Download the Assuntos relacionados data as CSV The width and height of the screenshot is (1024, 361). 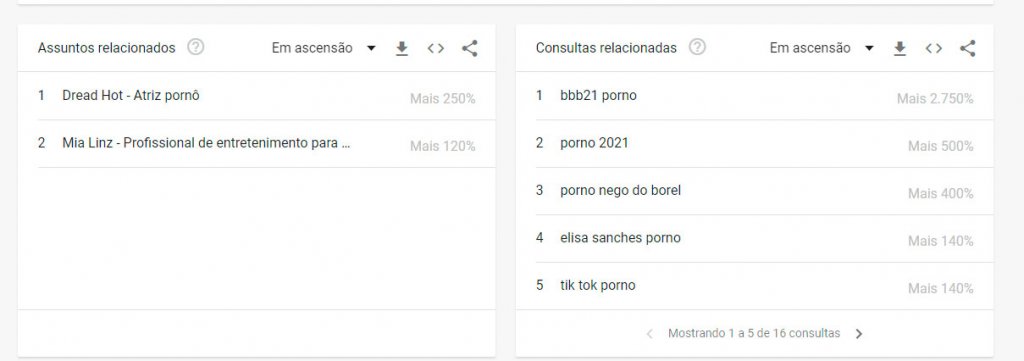(402, 48)
